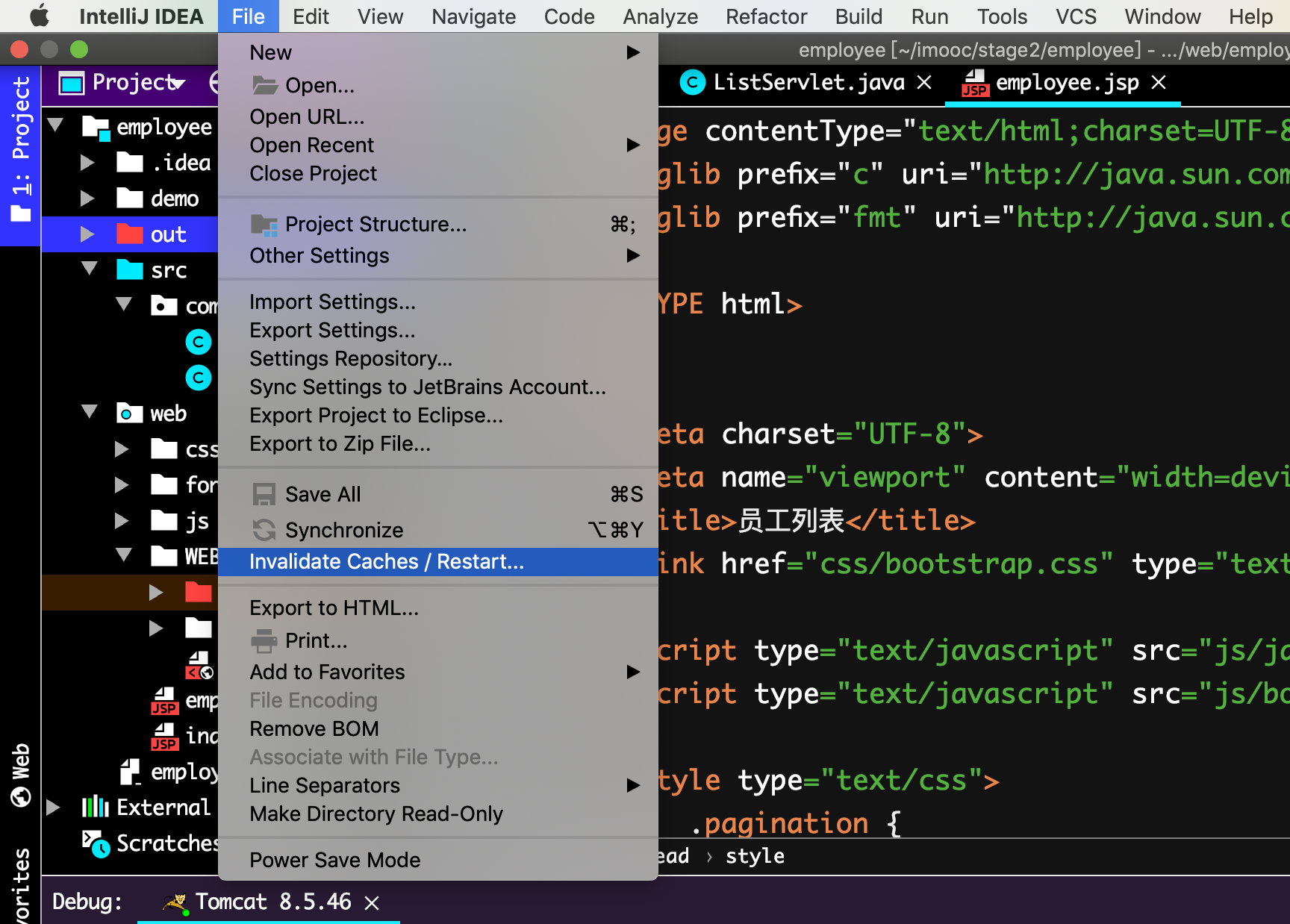Viewport: 1290px width, 924px height.
Task: Open the Refactor menu
Action: (x=766, y=16)
